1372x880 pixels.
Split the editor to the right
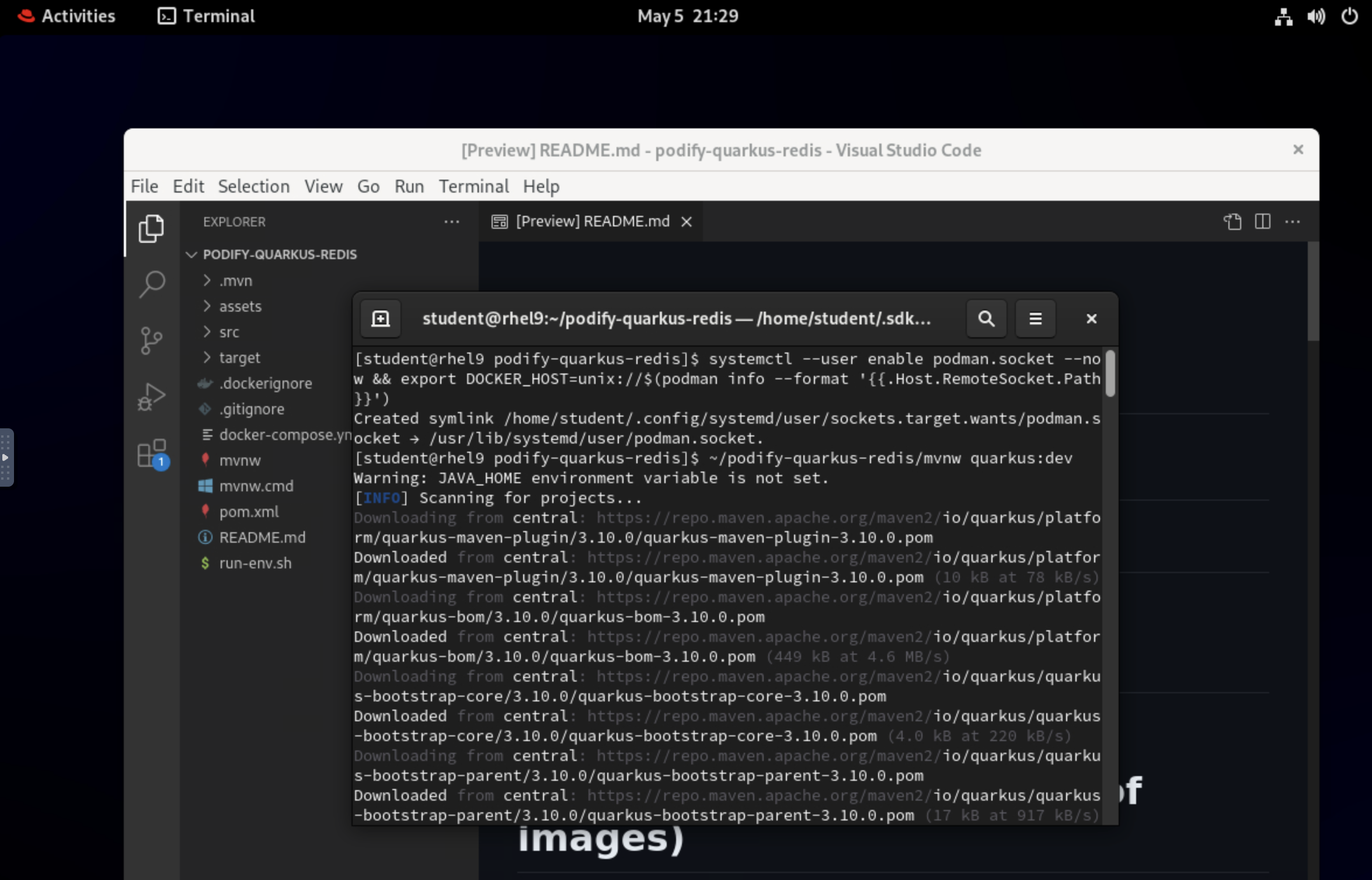click(x=1262, y=222)
